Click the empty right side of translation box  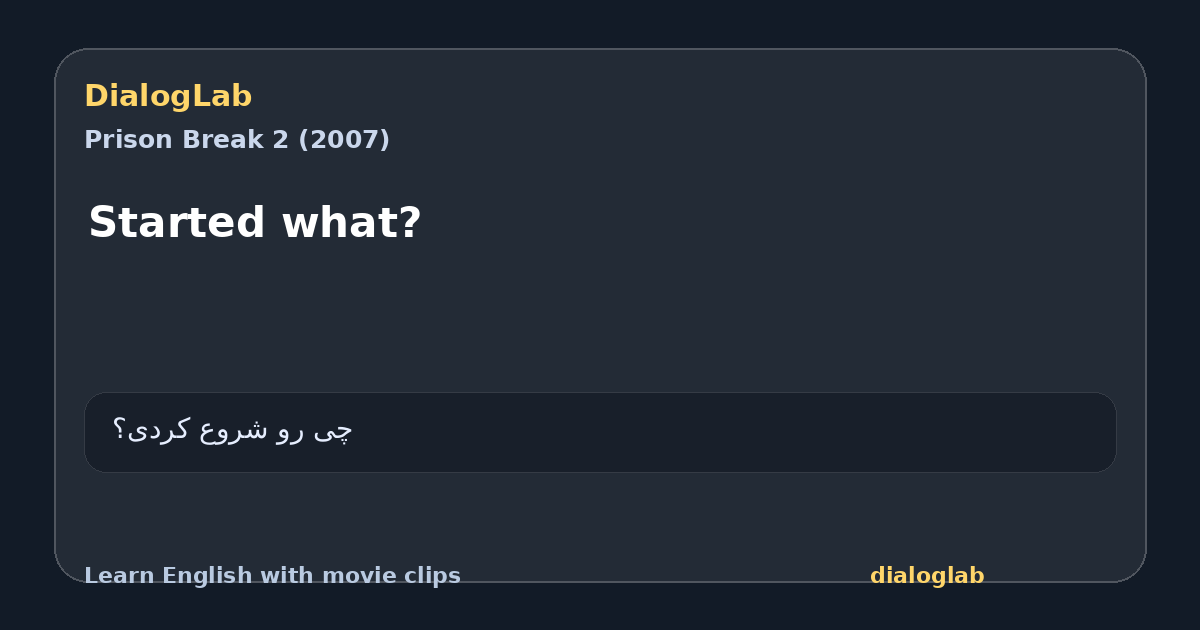(x=800, y=432)
